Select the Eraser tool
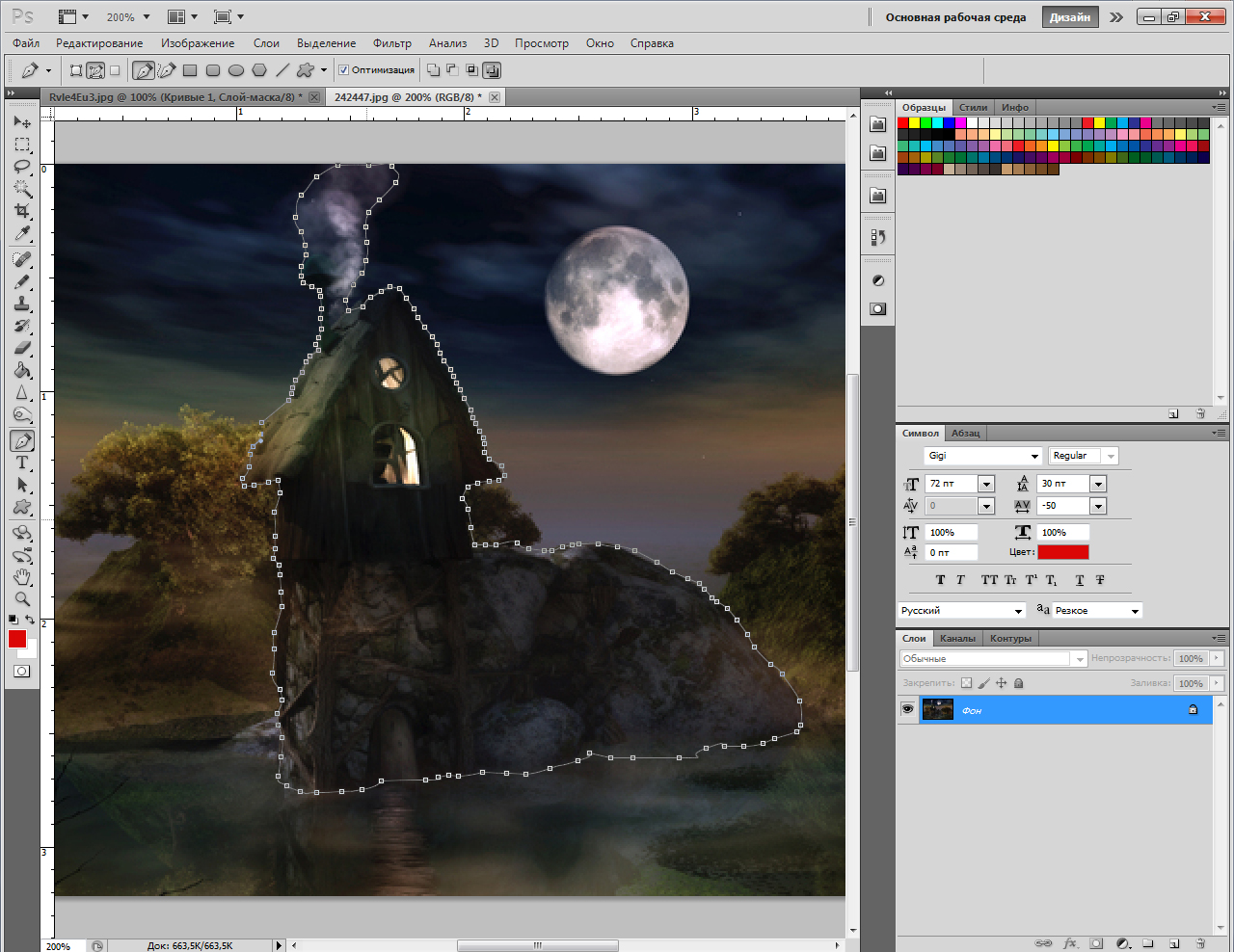1234x952 pixels. coord(22,348)
